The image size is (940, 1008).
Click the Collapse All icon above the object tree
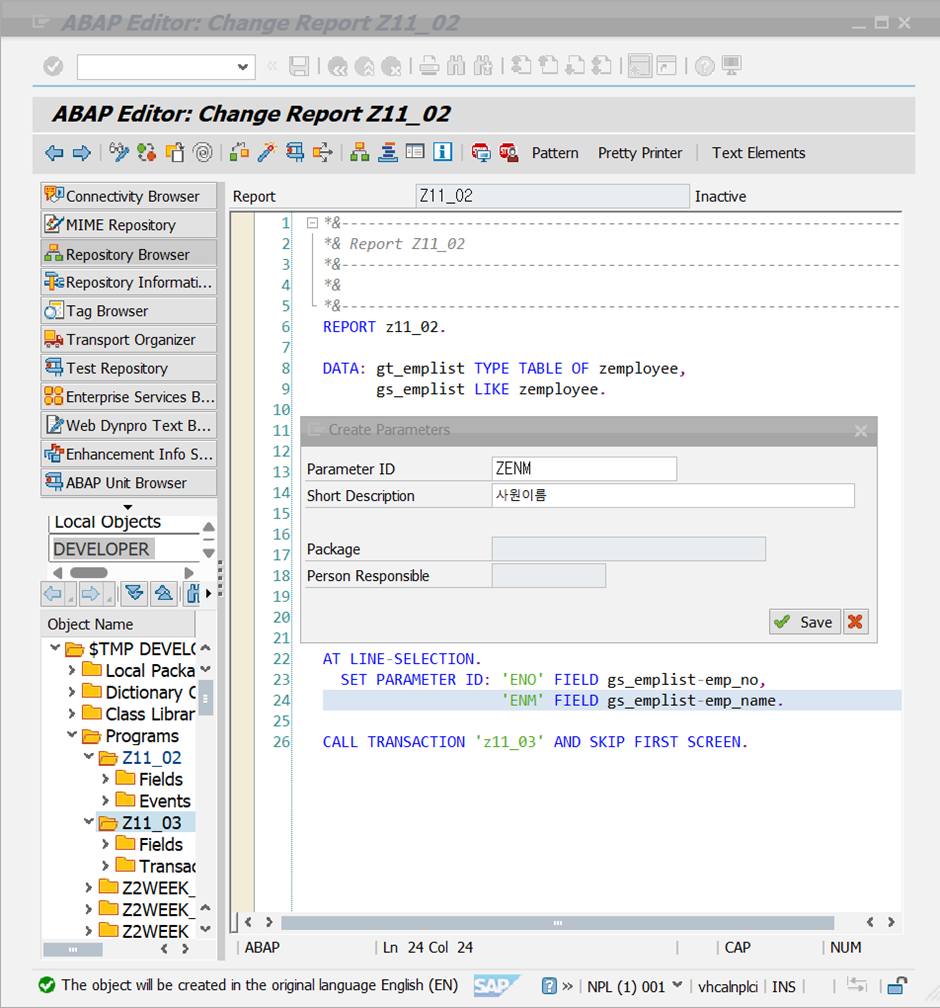[x=164, y=593]
